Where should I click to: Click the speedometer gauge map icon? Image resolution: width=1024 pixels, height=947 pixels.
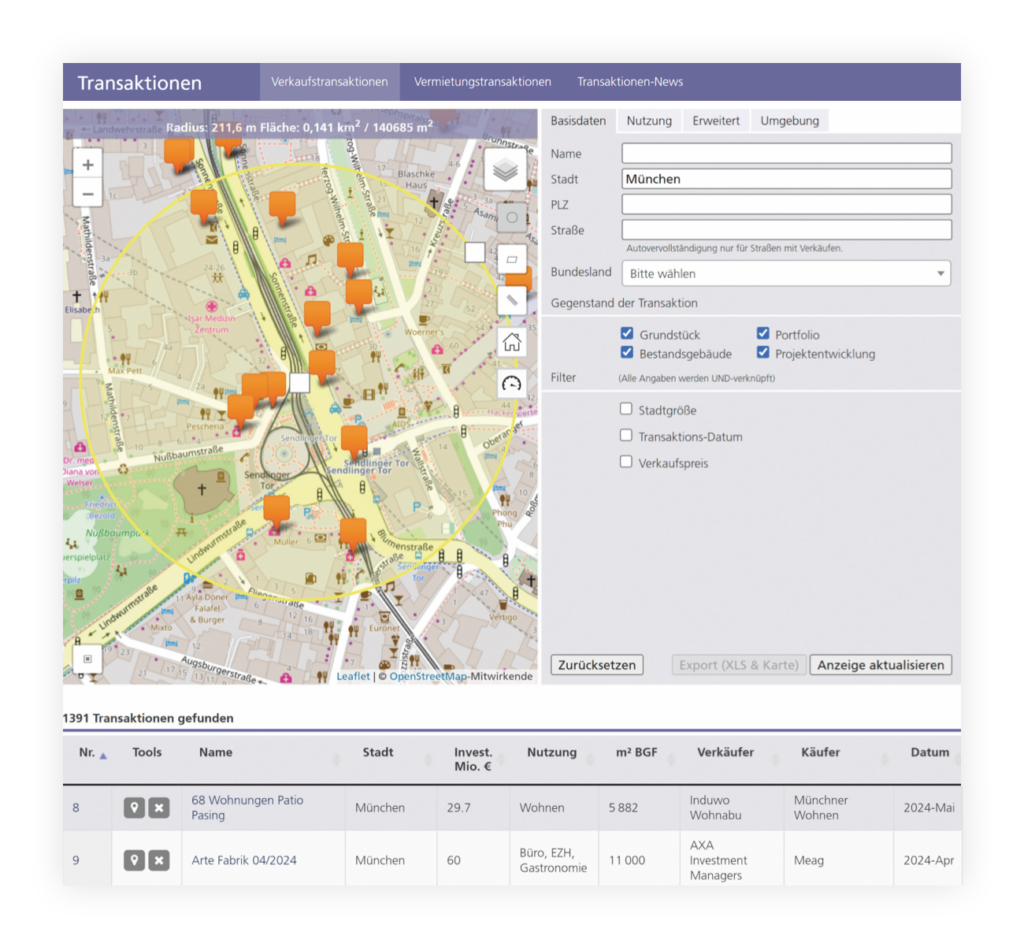click(x=512, y=384)
